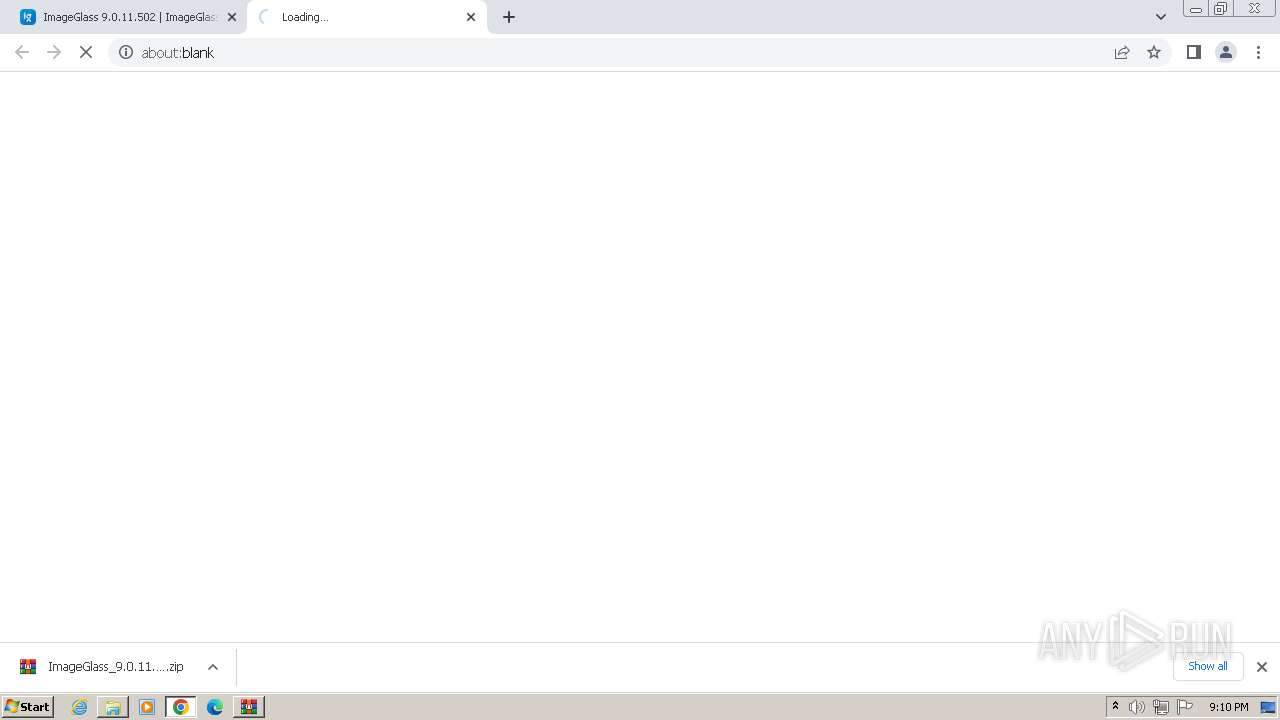Screen dimensions: 1280x720
Task: Click the browser back arrow
Action: tap(22, 52)
